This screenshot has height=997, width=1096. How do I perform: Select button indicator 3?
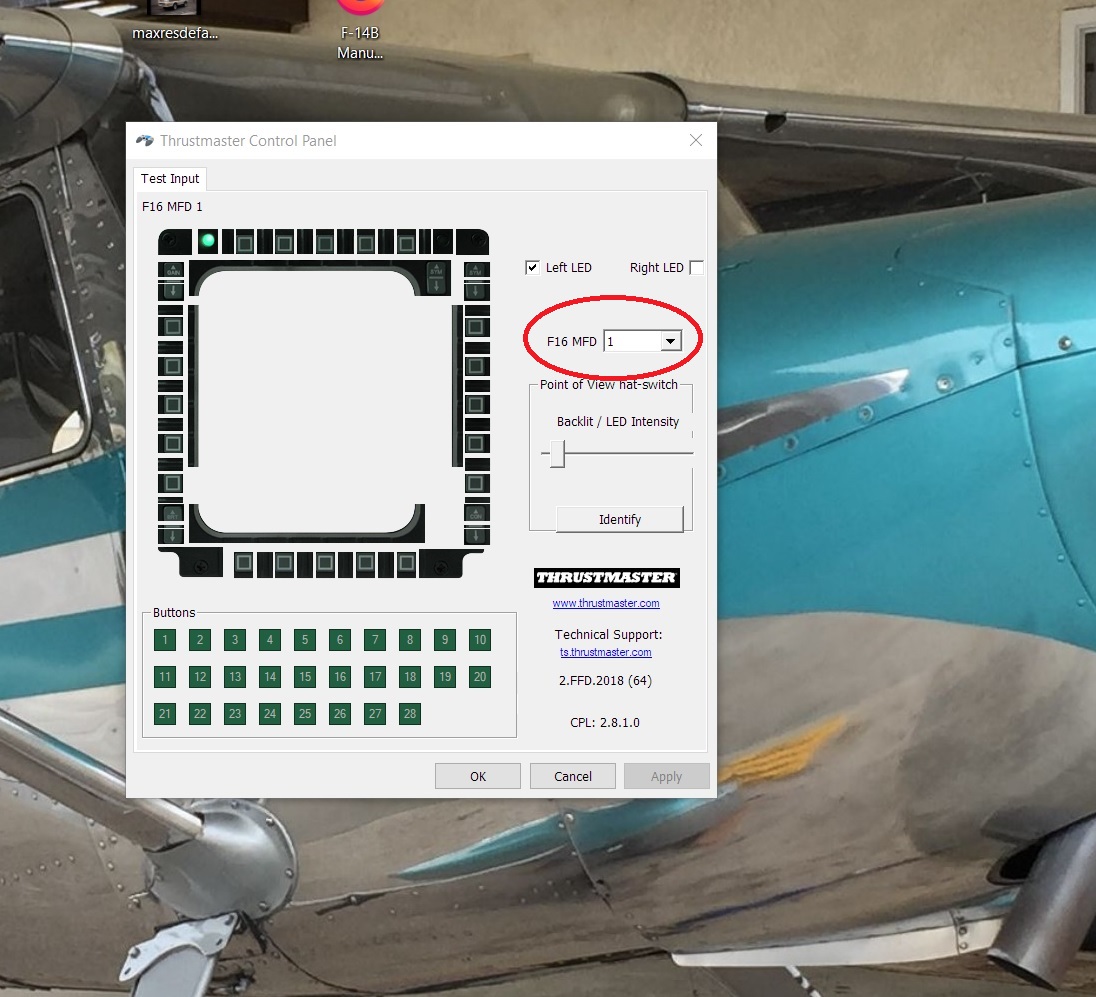pyautogui.click(x=235, y=639)
